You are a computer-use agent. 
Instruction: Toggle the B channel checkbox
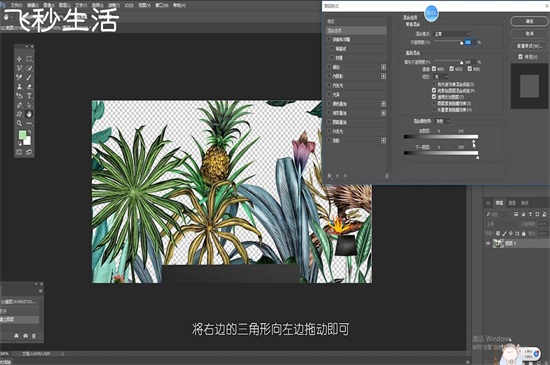coord(470,69)
